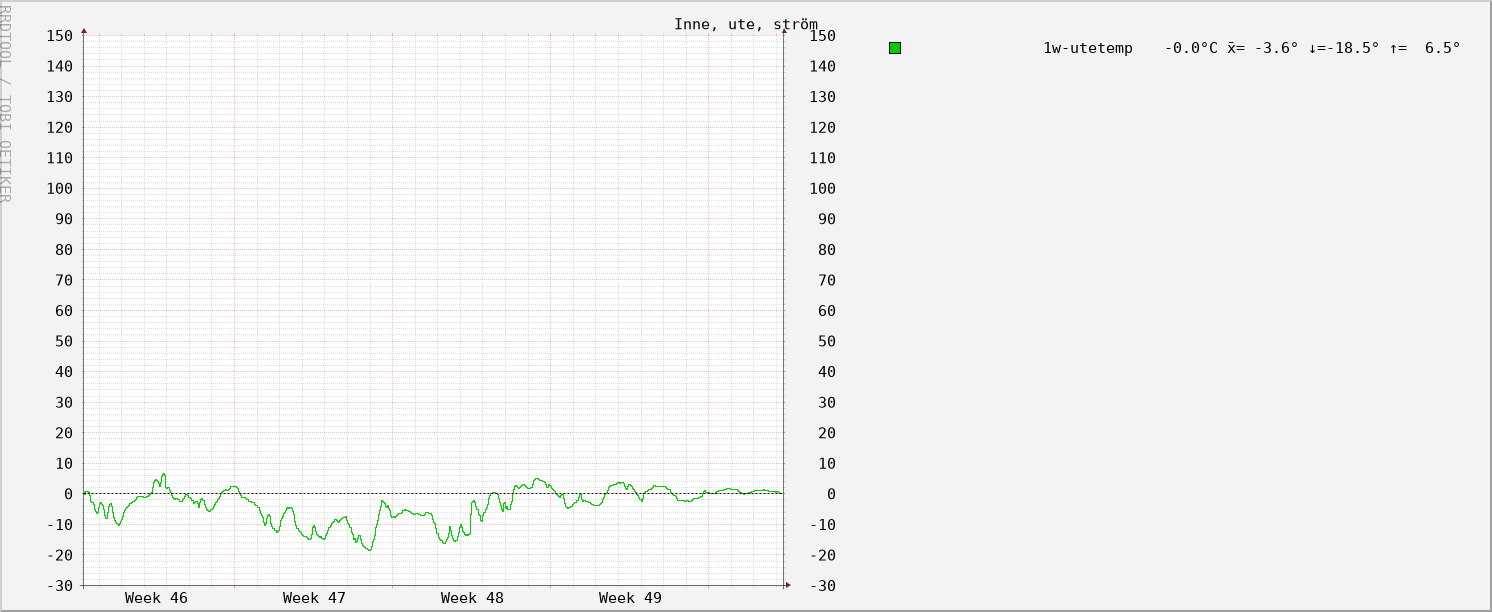Image resolution: width=1492 pixels, height=612 pixels.
Task: Click the red arrow atop the left y-axis
Action: [84, 31]
